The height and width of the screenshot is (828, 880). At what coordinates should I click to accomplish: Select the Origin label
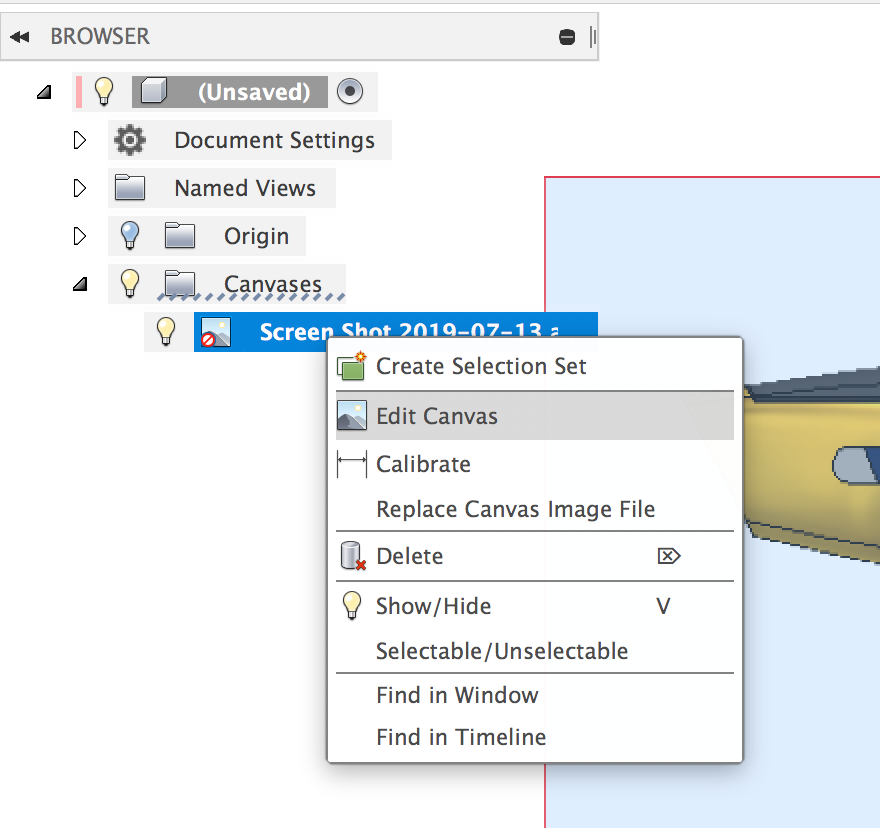[x=256, y=236]
